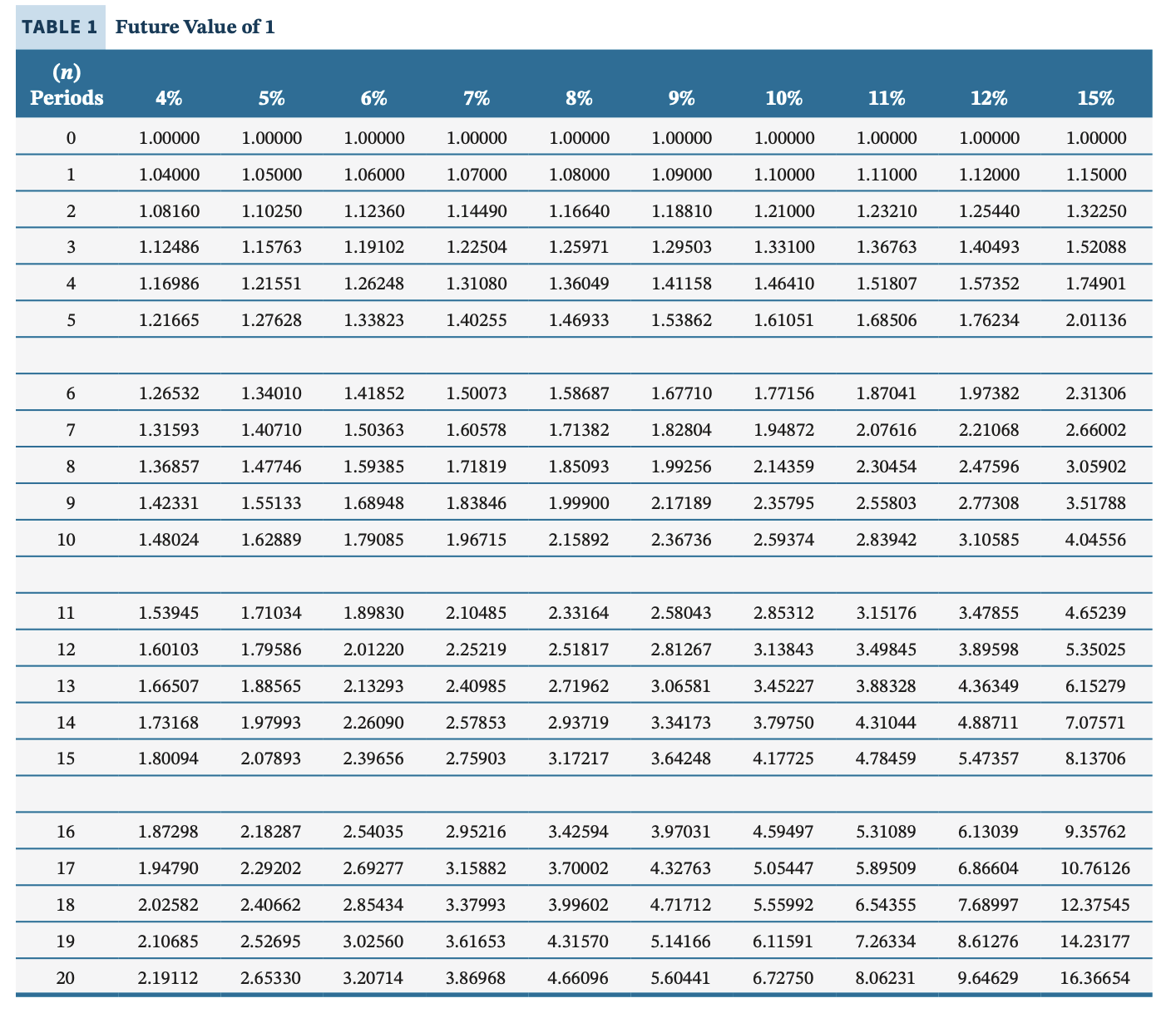Select the value 2.19112 for period 20 at 4%

(x=167, y=978)
